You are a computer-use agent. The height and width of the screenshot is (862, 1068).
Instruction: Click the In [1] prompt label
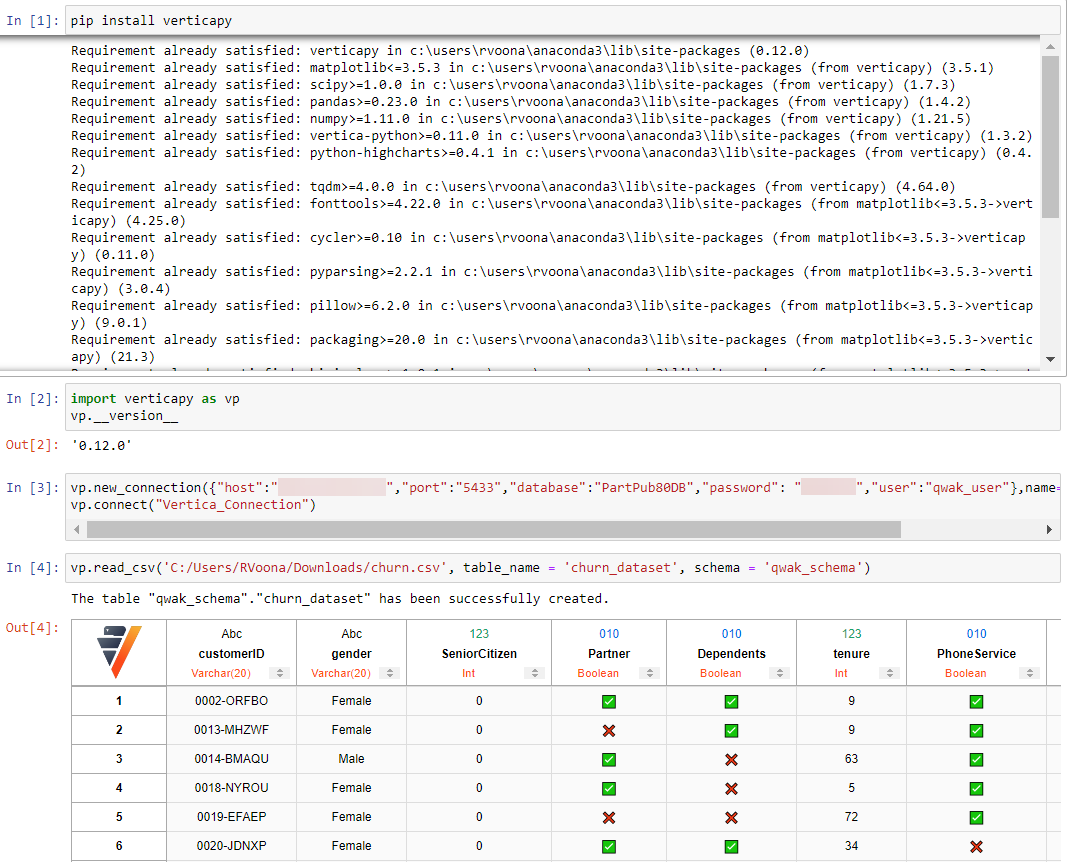tap(33, 20)
